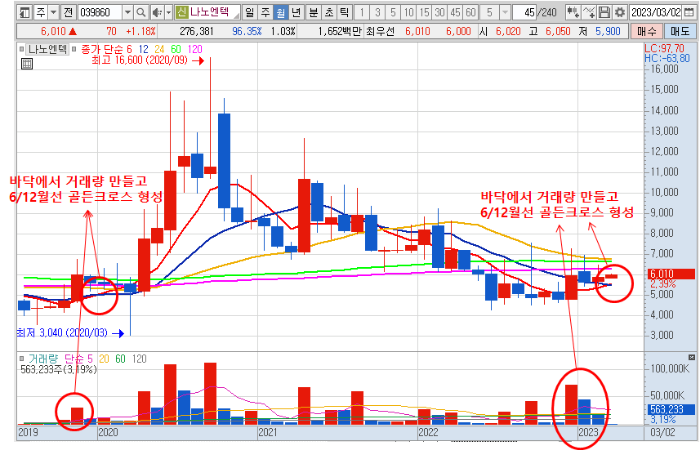Click the change rate +1.18%
Image resolution: width=700 pixels, height=450 pixels.
141,32
